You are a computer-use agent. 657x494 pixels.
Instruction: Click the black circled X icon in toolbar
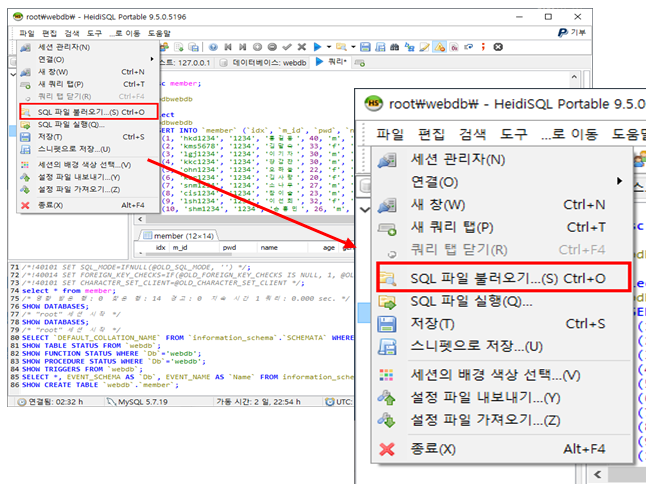498,47
